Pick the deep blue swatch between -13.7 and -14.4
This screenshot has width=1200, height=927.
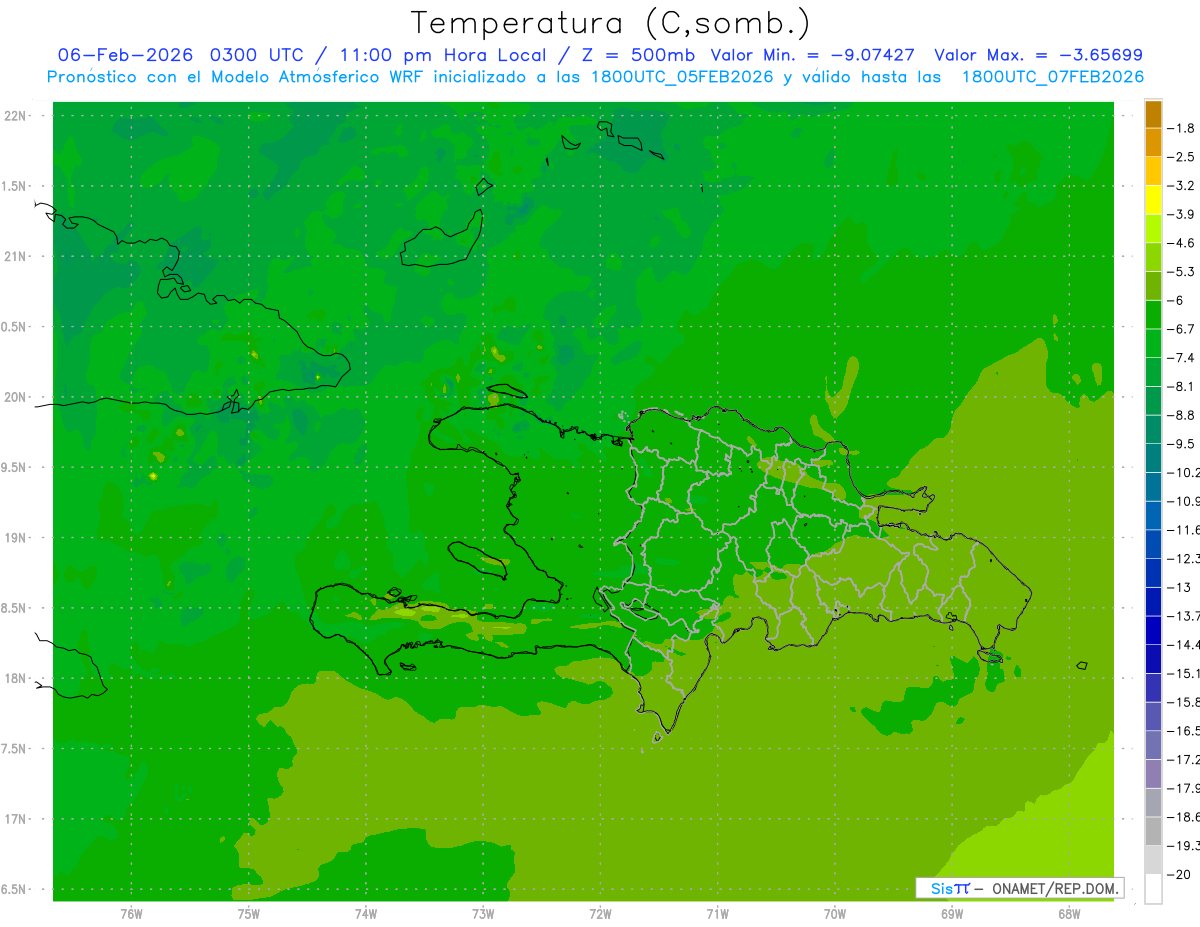(1153, 630)
